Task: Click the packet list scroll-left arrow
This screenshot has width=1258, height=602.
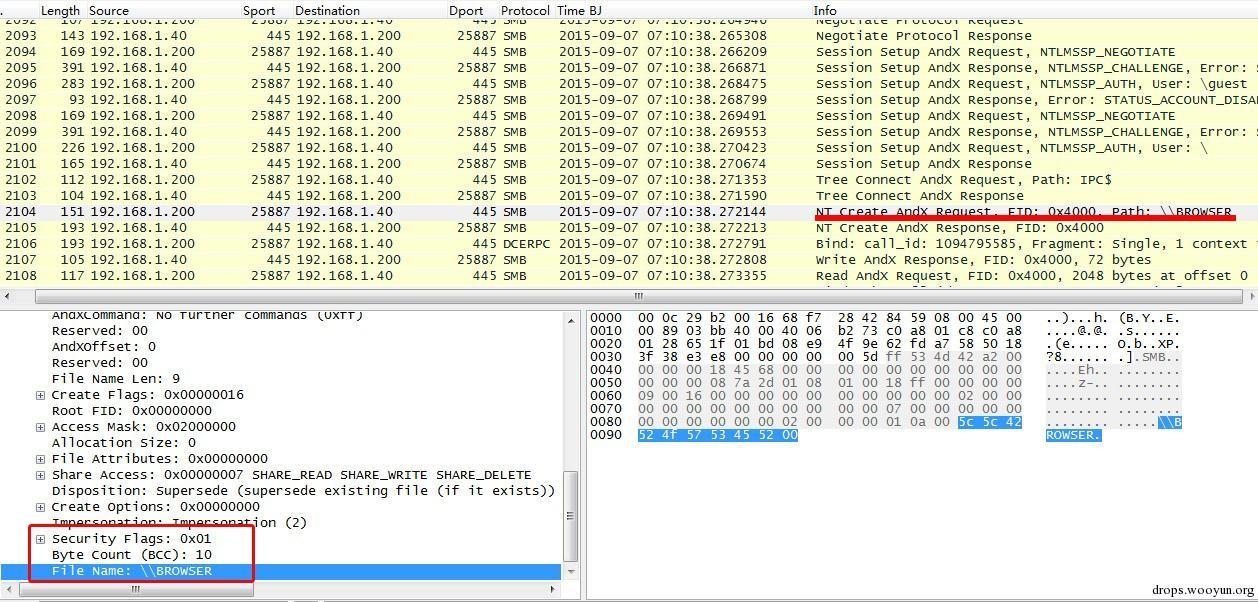Action: [9, 296]
